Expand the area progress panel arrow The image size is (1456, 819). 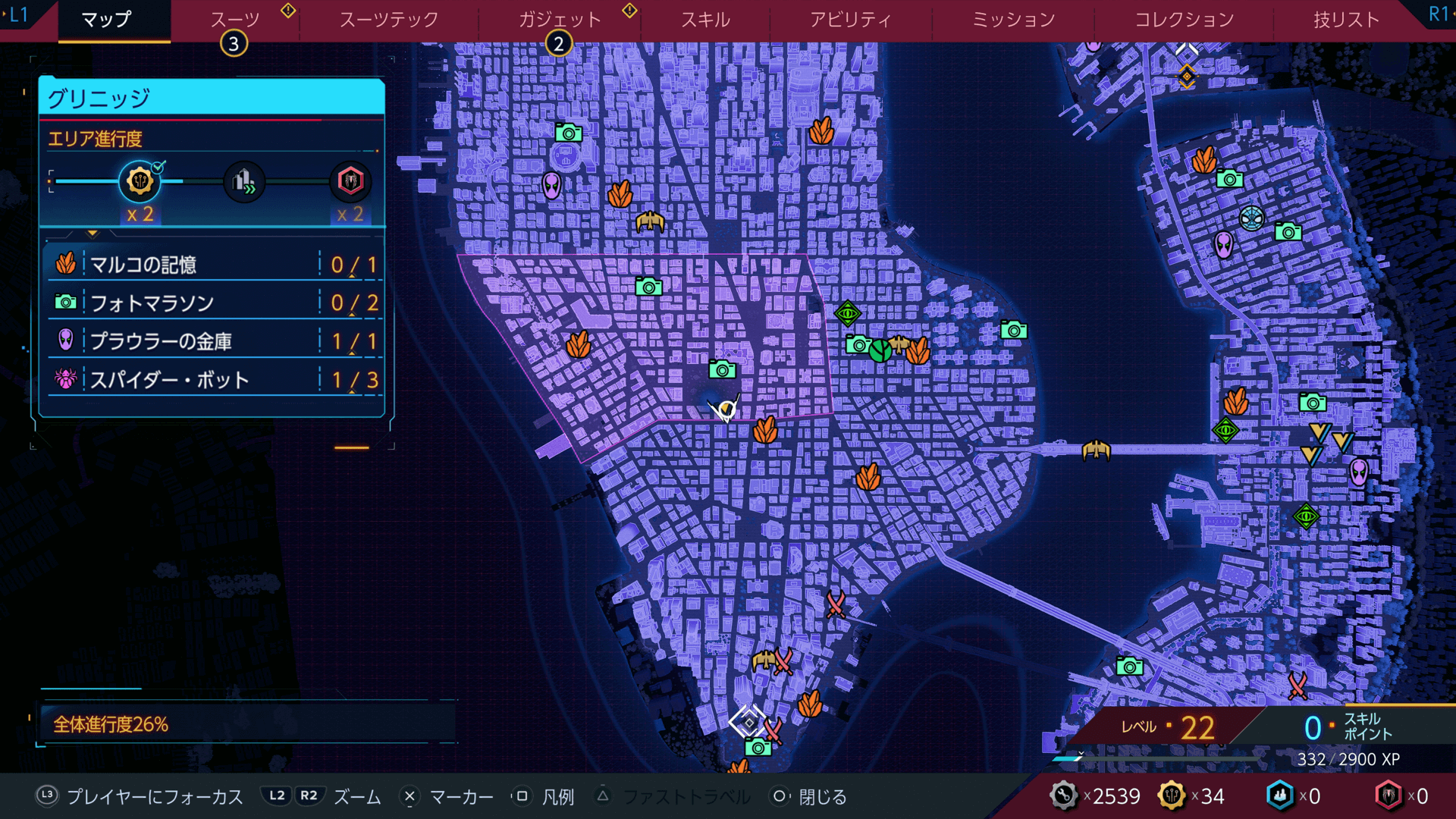coord(93,234)
